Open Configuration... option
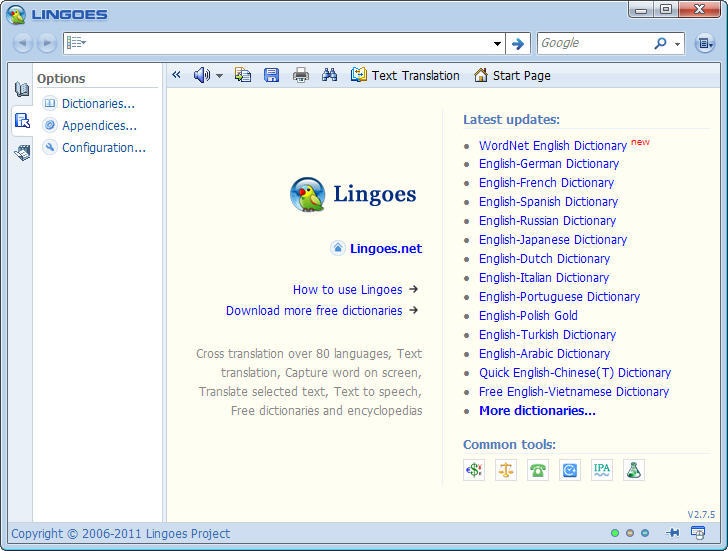This screenshot has height=551, width=728. (x=104, y=148)
